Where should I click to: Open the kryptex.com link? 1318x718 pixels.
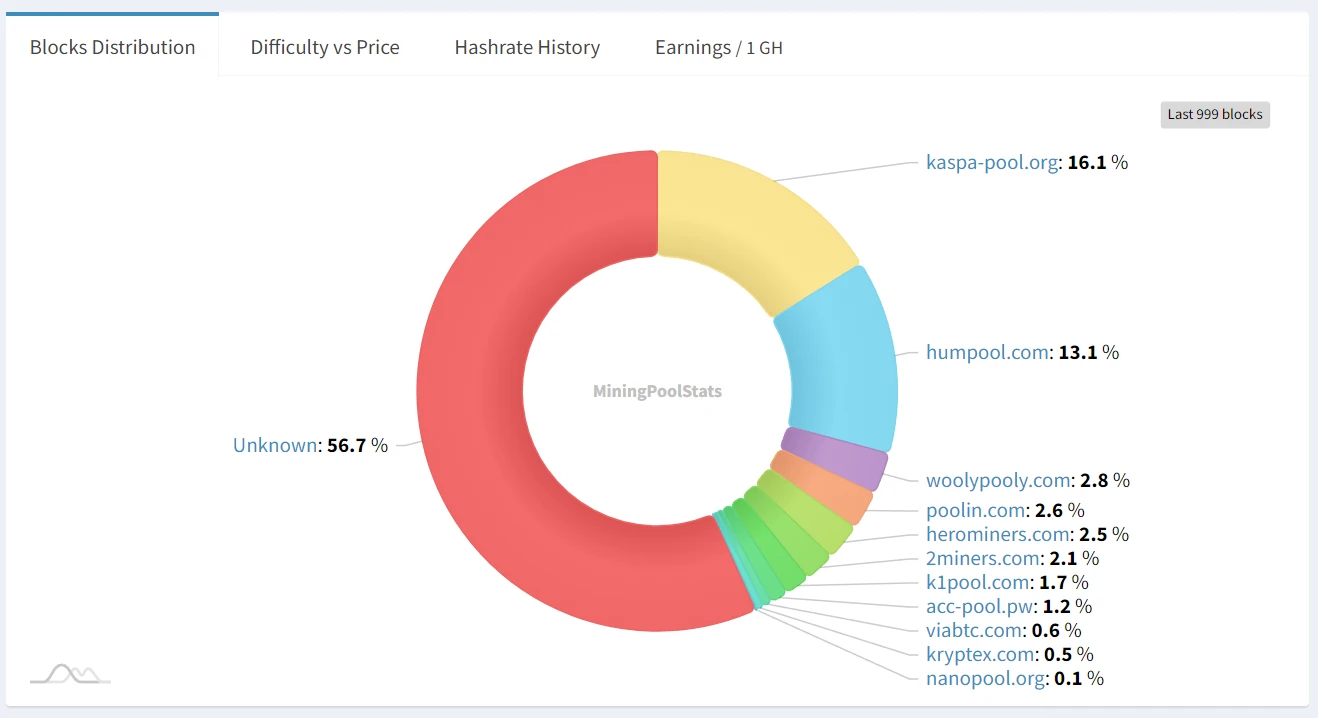point(980,654)
